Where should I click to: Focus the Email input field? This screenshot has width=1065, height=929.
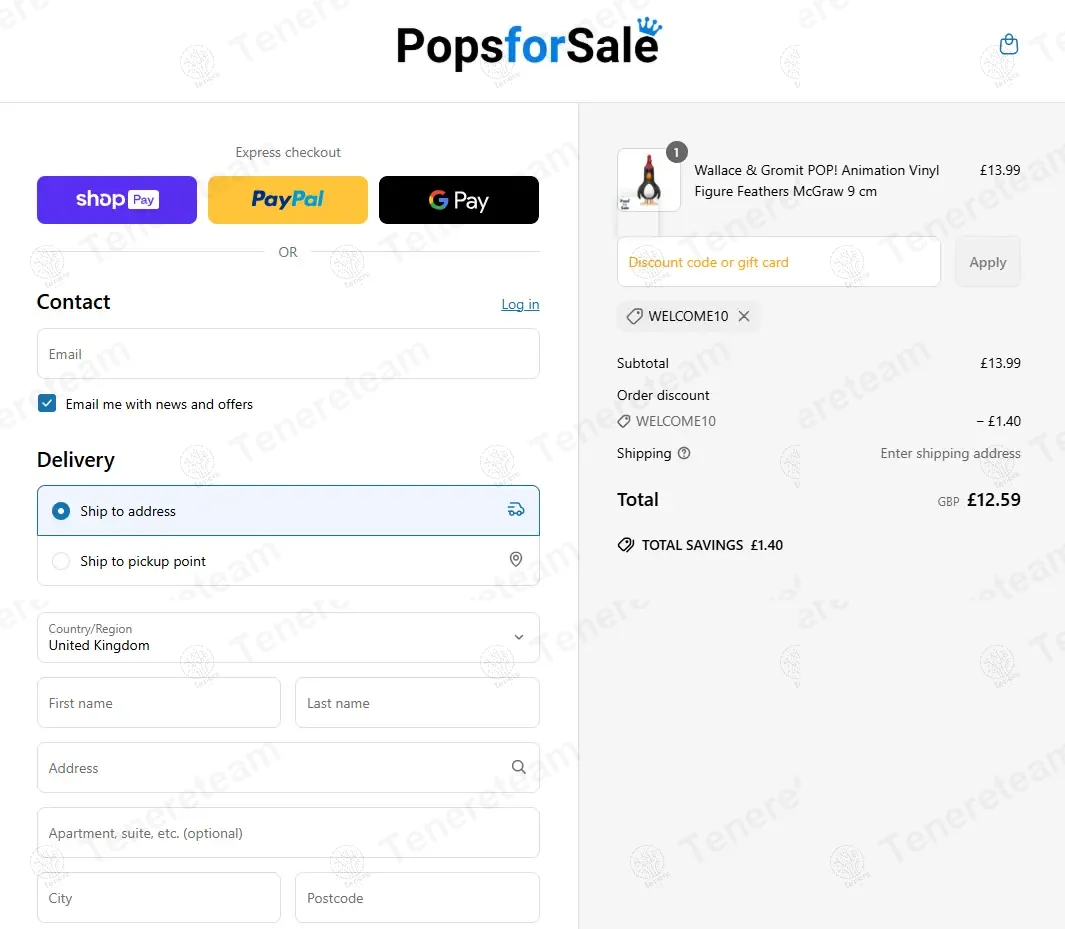point(288,354)
